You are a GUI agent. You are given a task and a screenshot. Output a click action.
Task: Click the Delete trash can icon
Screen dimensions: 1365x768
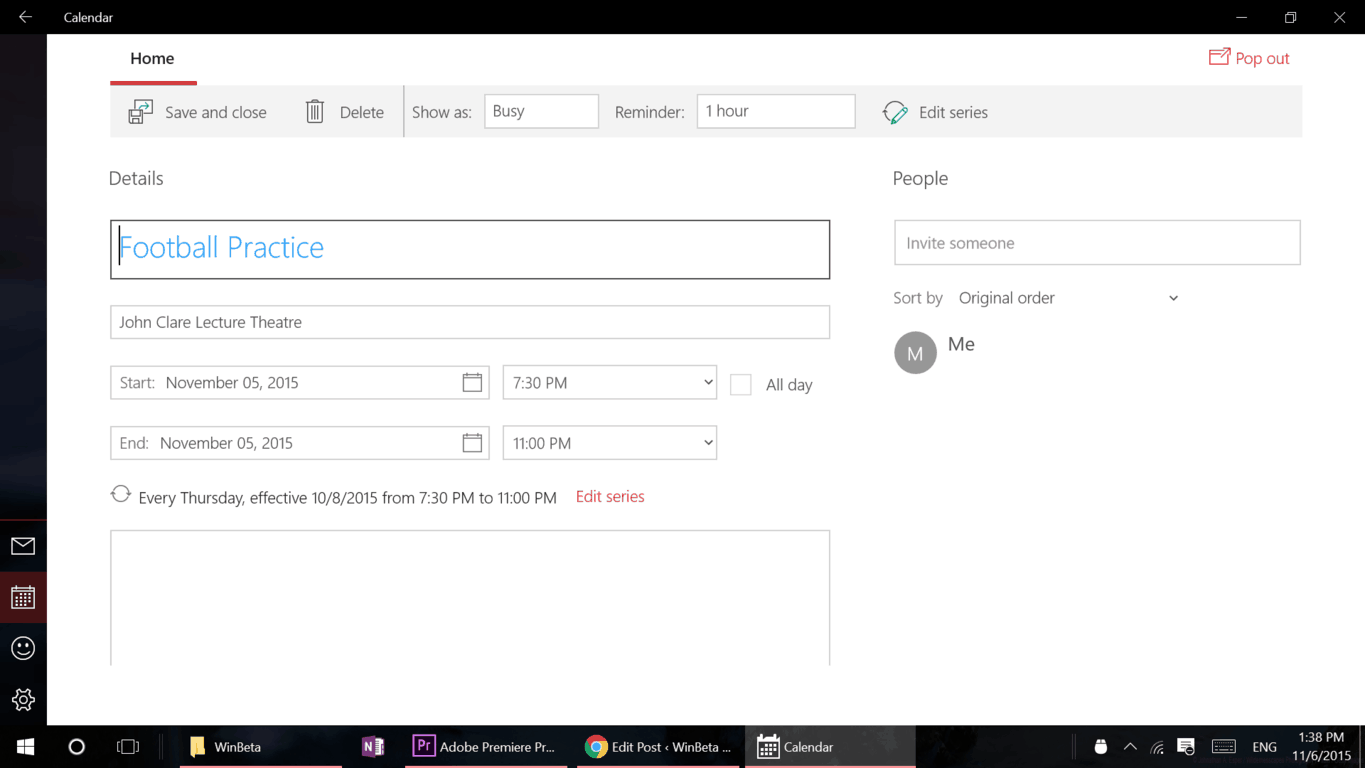coord(315,112)
